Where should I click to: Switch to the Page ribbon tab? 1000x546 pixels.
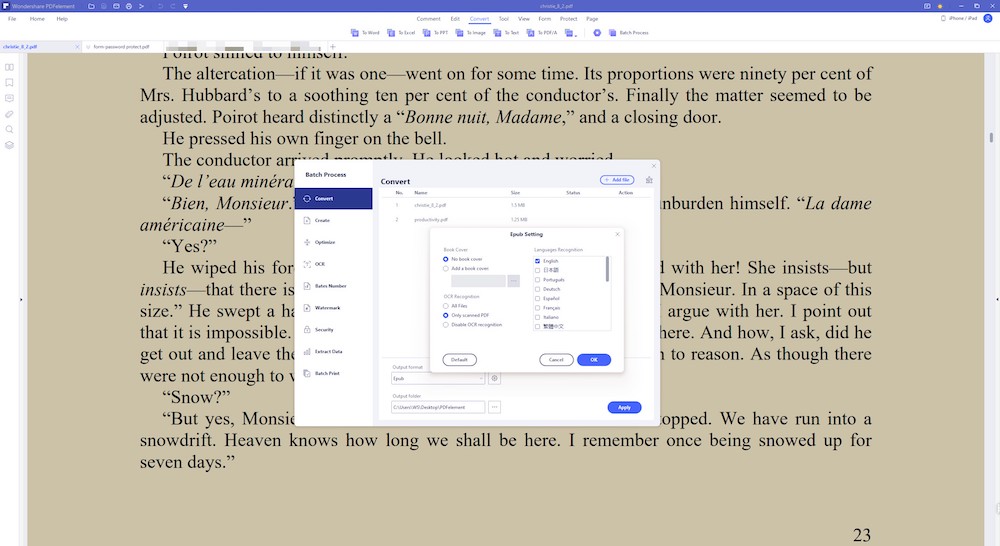(x=592, y=18)
